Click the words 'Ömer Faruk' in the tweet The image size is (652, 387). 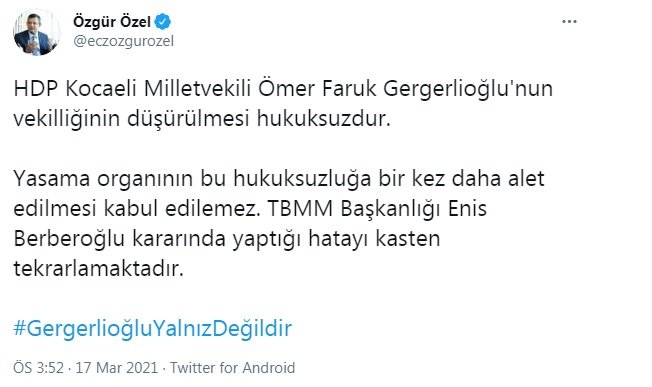coord(317,89)
